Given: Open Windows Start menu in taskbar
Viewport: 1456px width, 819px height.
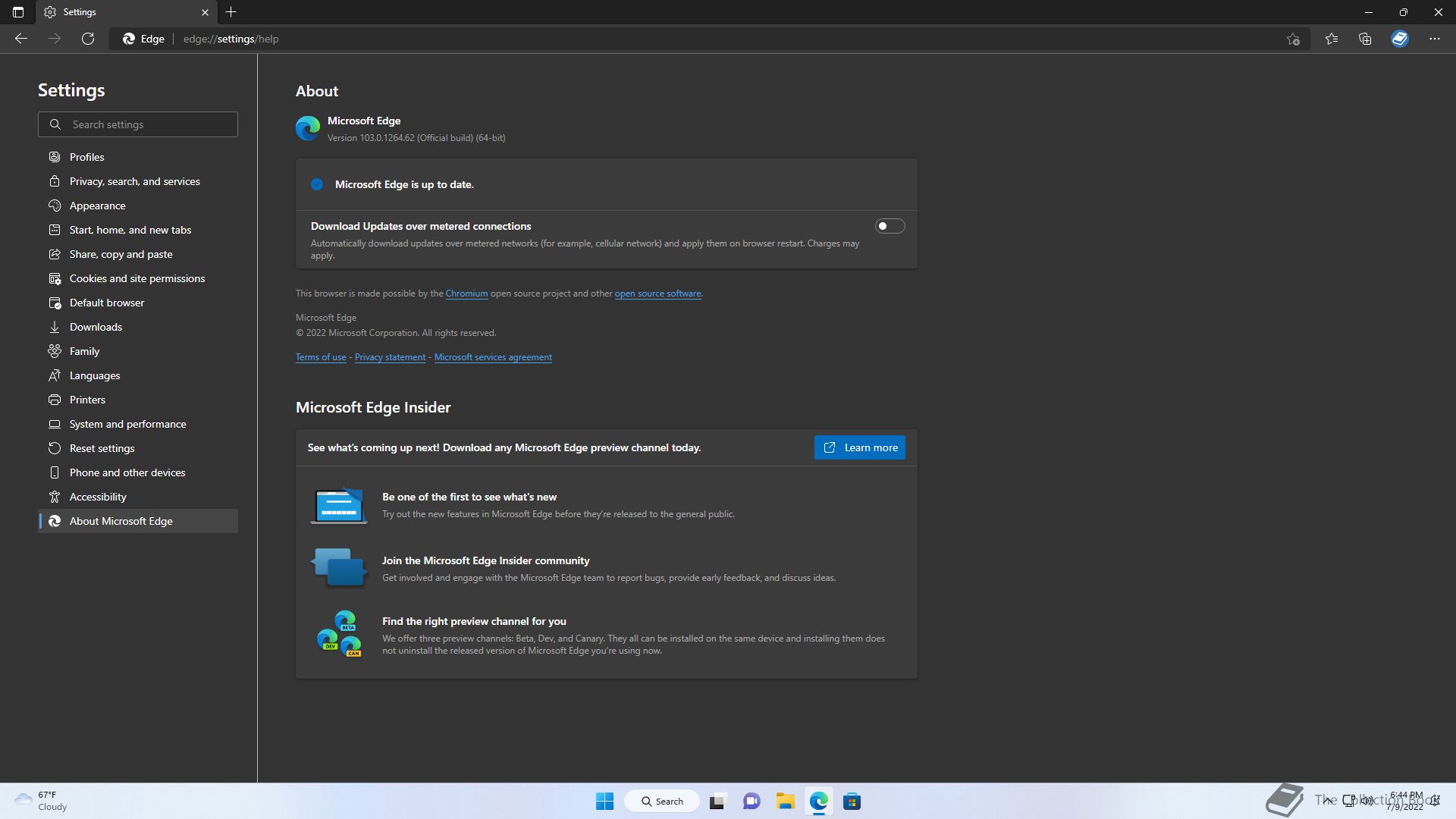Looking at the screenshot, I should 604,801.
